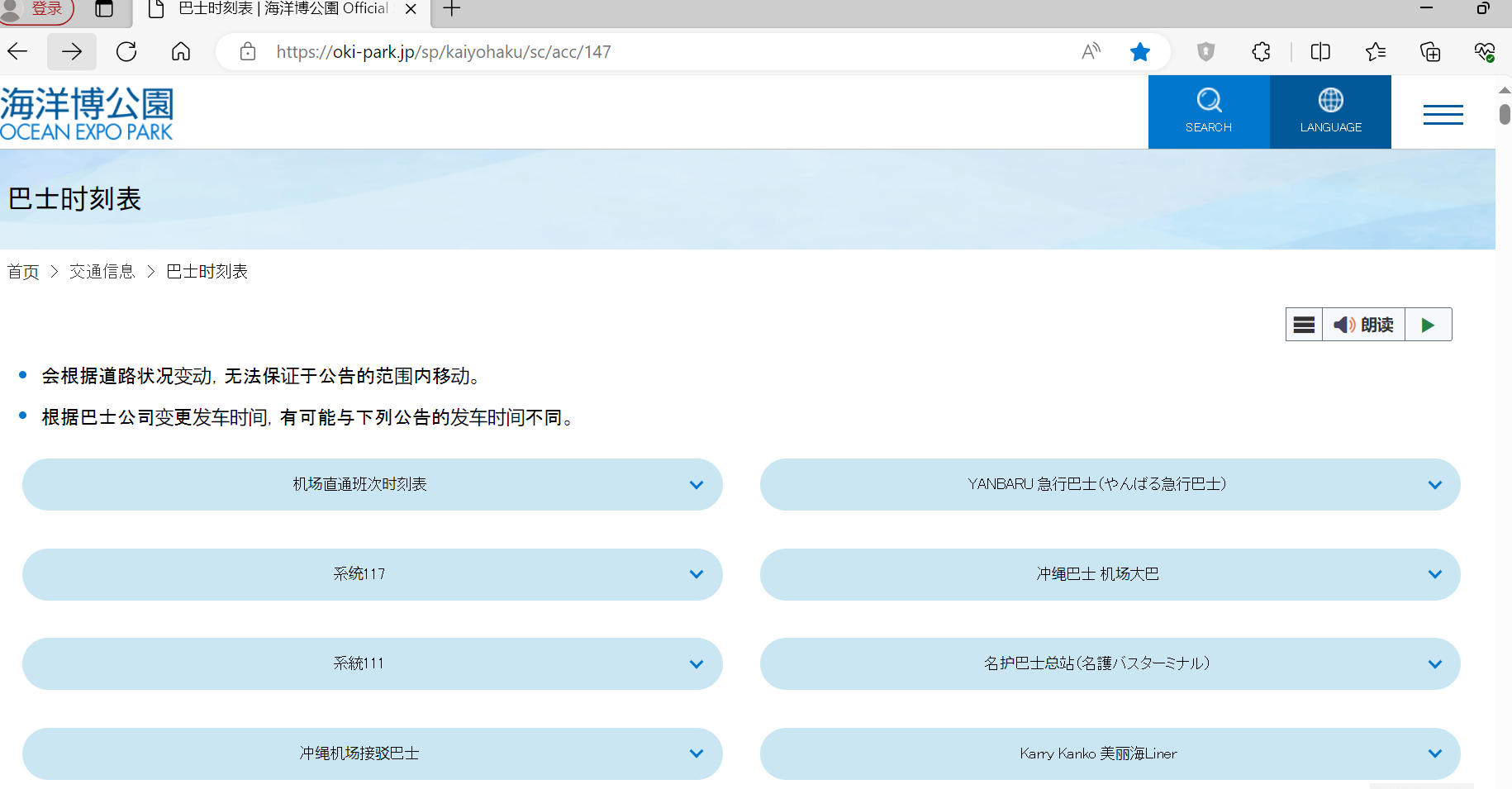Expand Karry Kanko 美丽海Liner section
This screenshot has width=1512, height=789.
tap(1110, 753)
